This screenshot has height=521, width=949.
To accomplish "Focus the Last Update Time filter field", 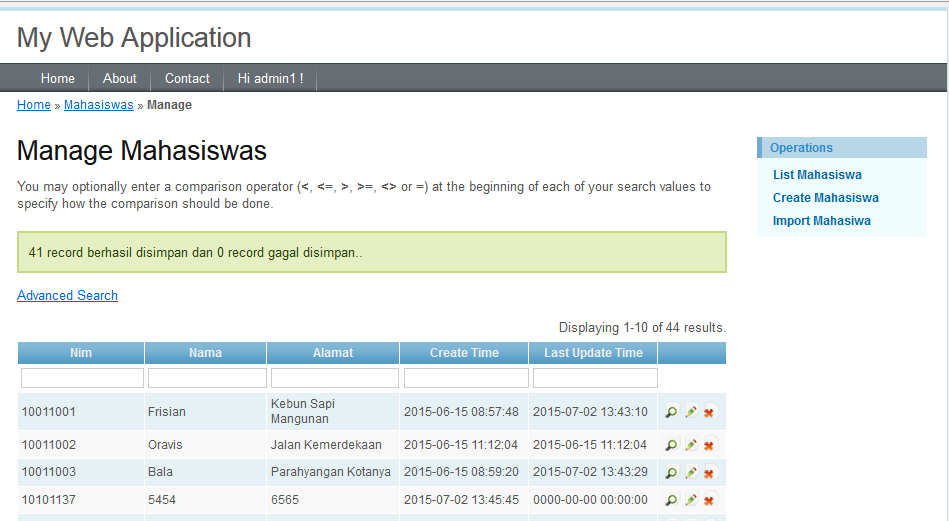I will 595,378.
